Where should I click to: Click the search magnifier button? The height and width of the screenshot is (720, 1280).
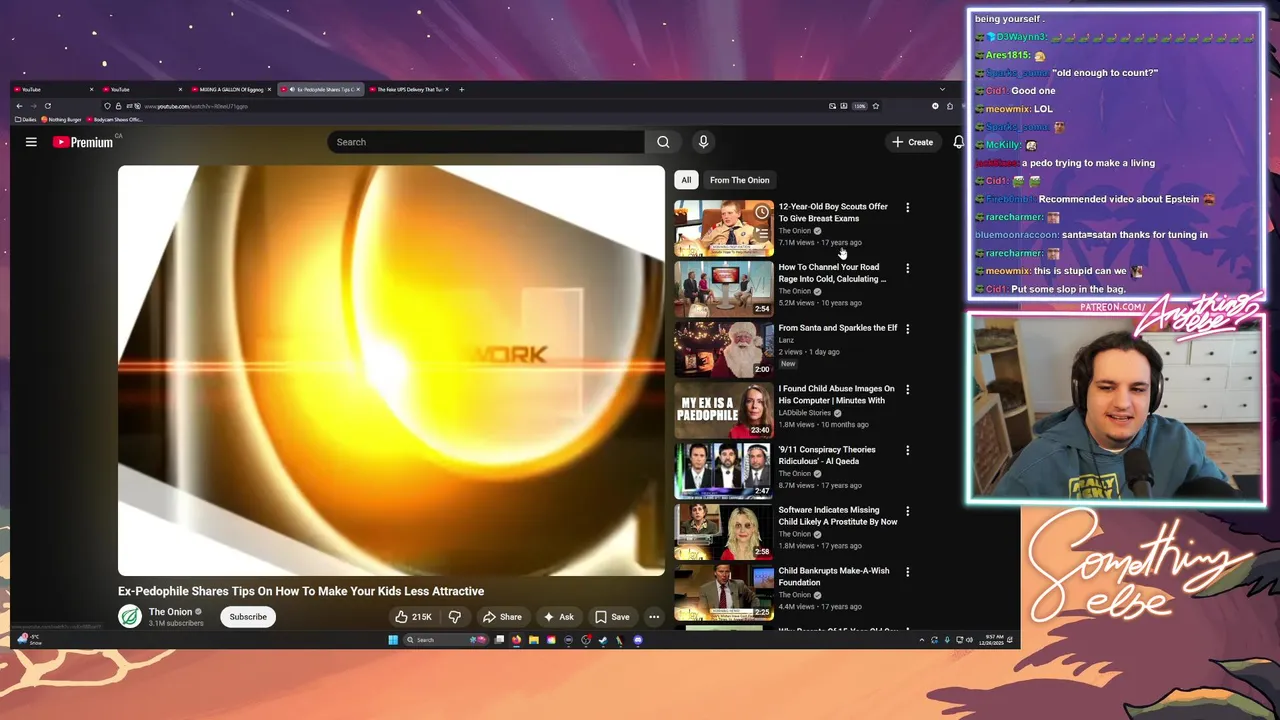[663, 142]
